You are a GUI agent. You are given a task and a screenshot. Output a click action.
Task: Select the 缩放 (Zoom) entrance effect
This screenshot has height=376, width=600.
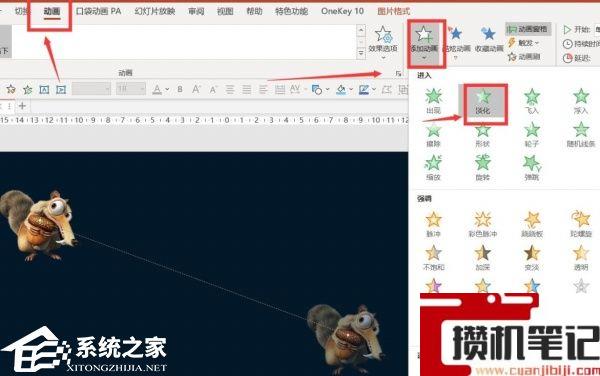(x=434, y=168)
